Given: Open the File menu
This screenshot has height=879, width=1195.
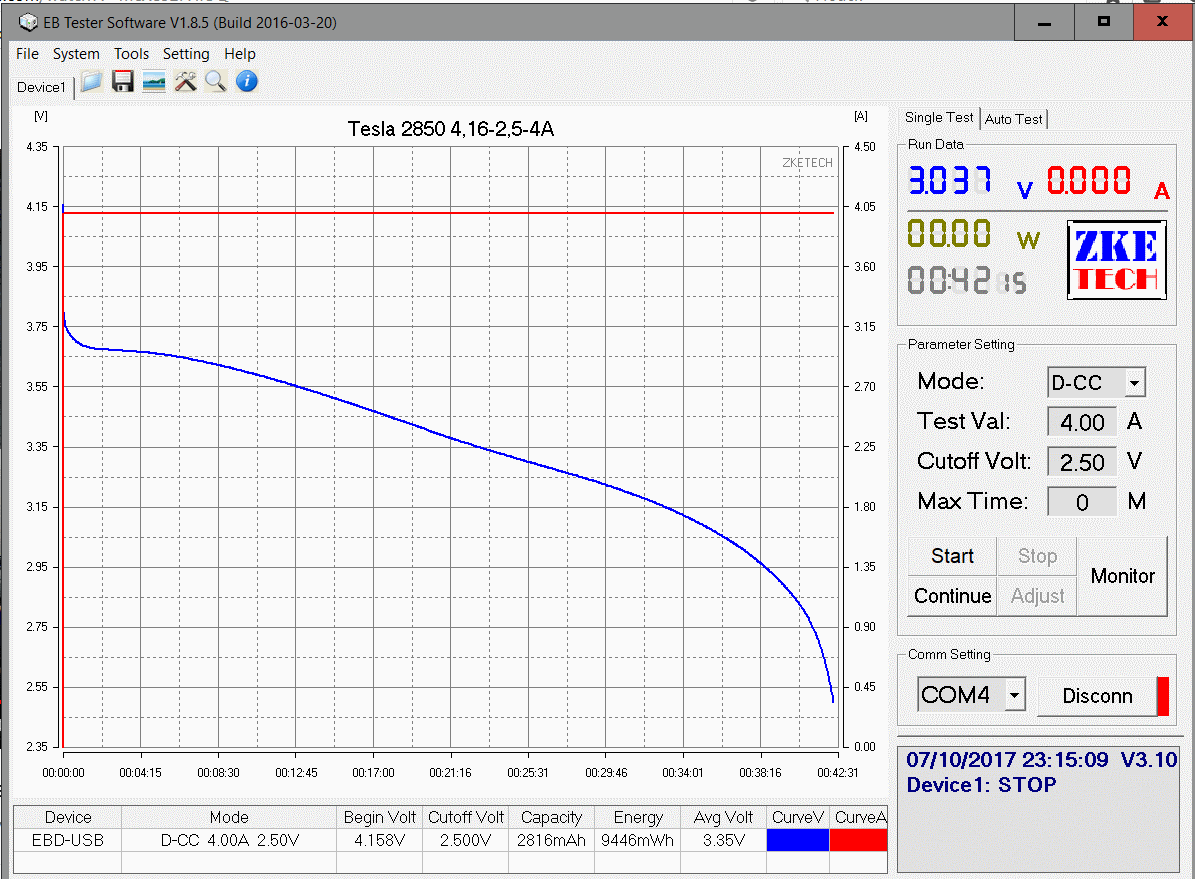Looking at the screenshot, I should click(27, 54).
